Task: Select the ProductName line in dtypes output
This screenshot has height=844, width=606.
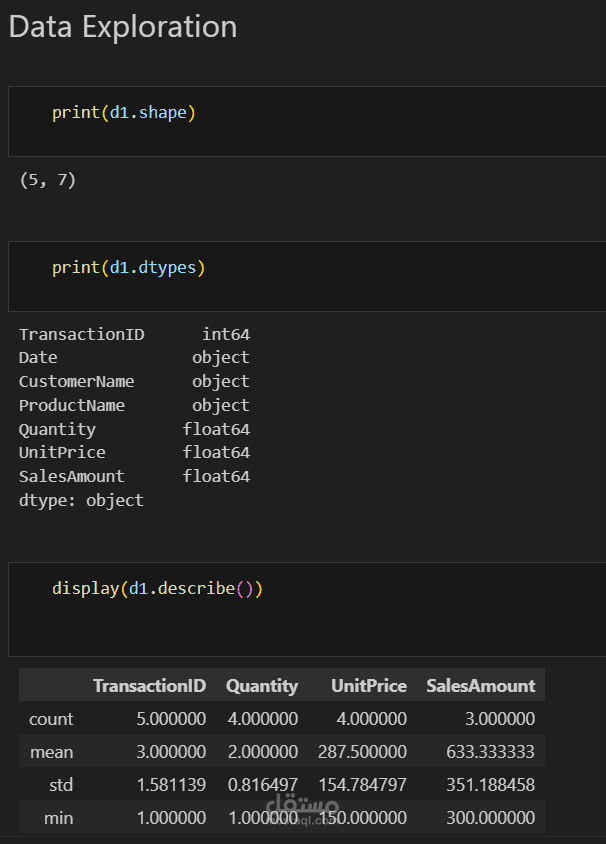Action: [x=134, y=406]
